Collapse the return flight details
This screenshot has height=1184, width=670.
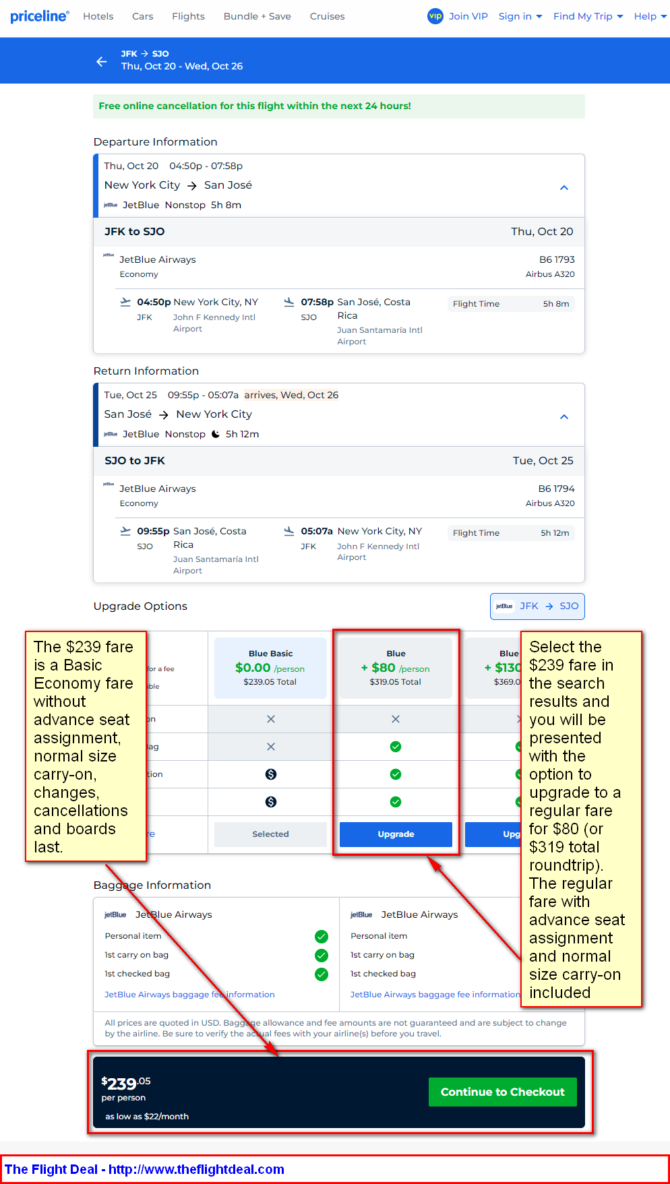[x=563, y=417]
